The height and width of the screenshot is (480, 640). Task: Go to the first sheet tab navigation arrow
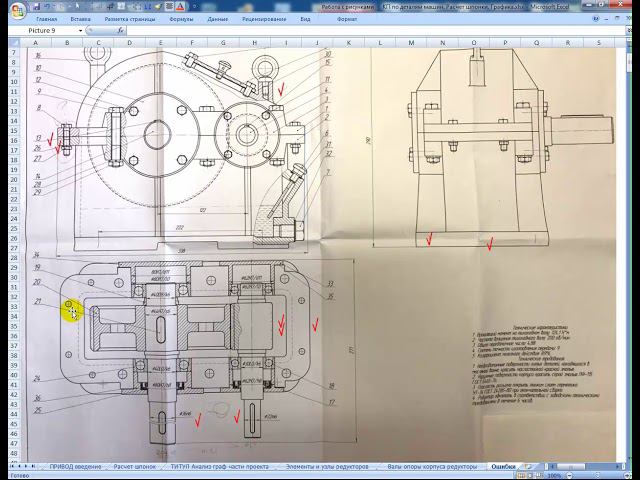click(12, 466)
